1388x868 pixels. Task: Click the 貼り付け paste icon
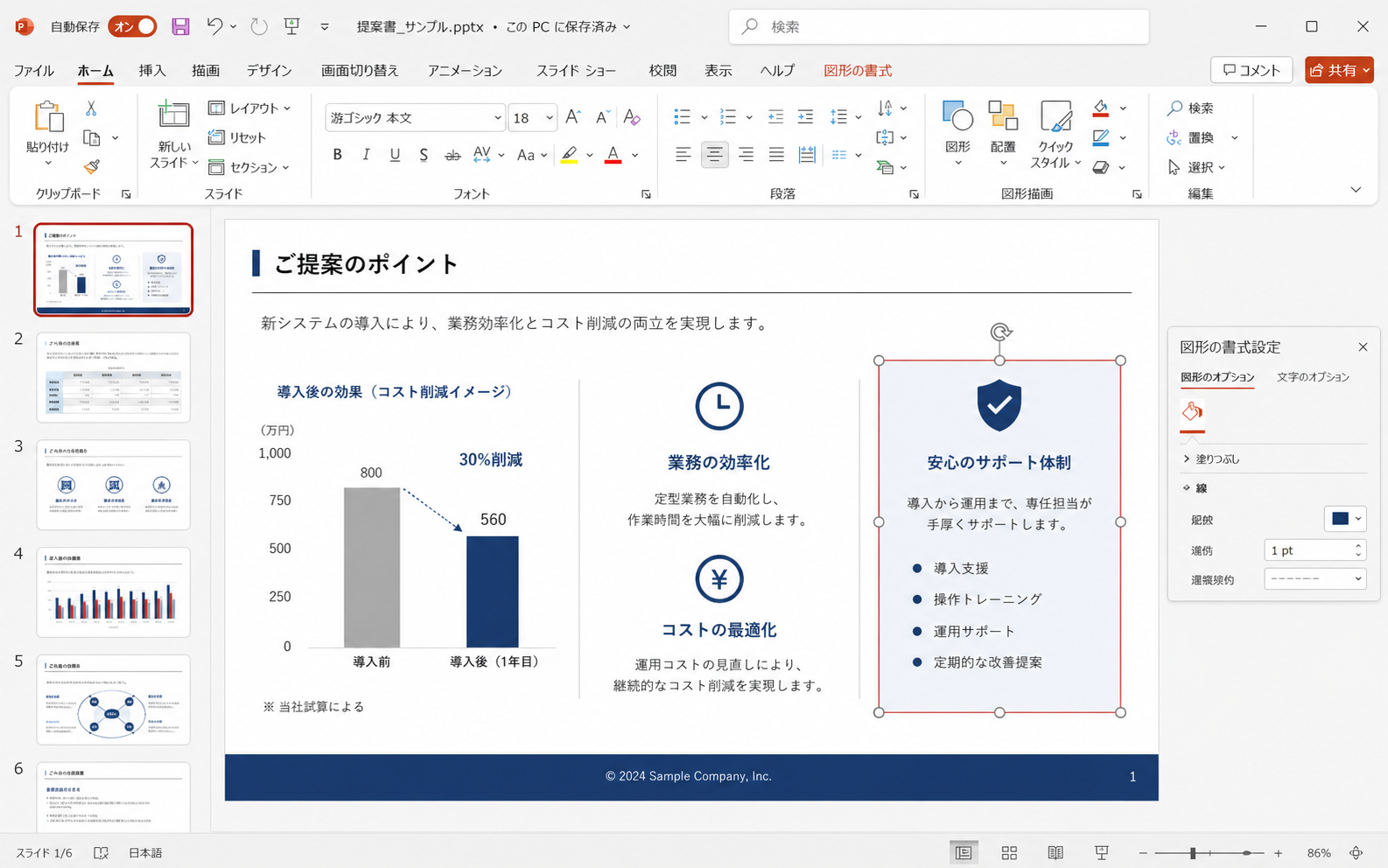(x=48, y=116)
